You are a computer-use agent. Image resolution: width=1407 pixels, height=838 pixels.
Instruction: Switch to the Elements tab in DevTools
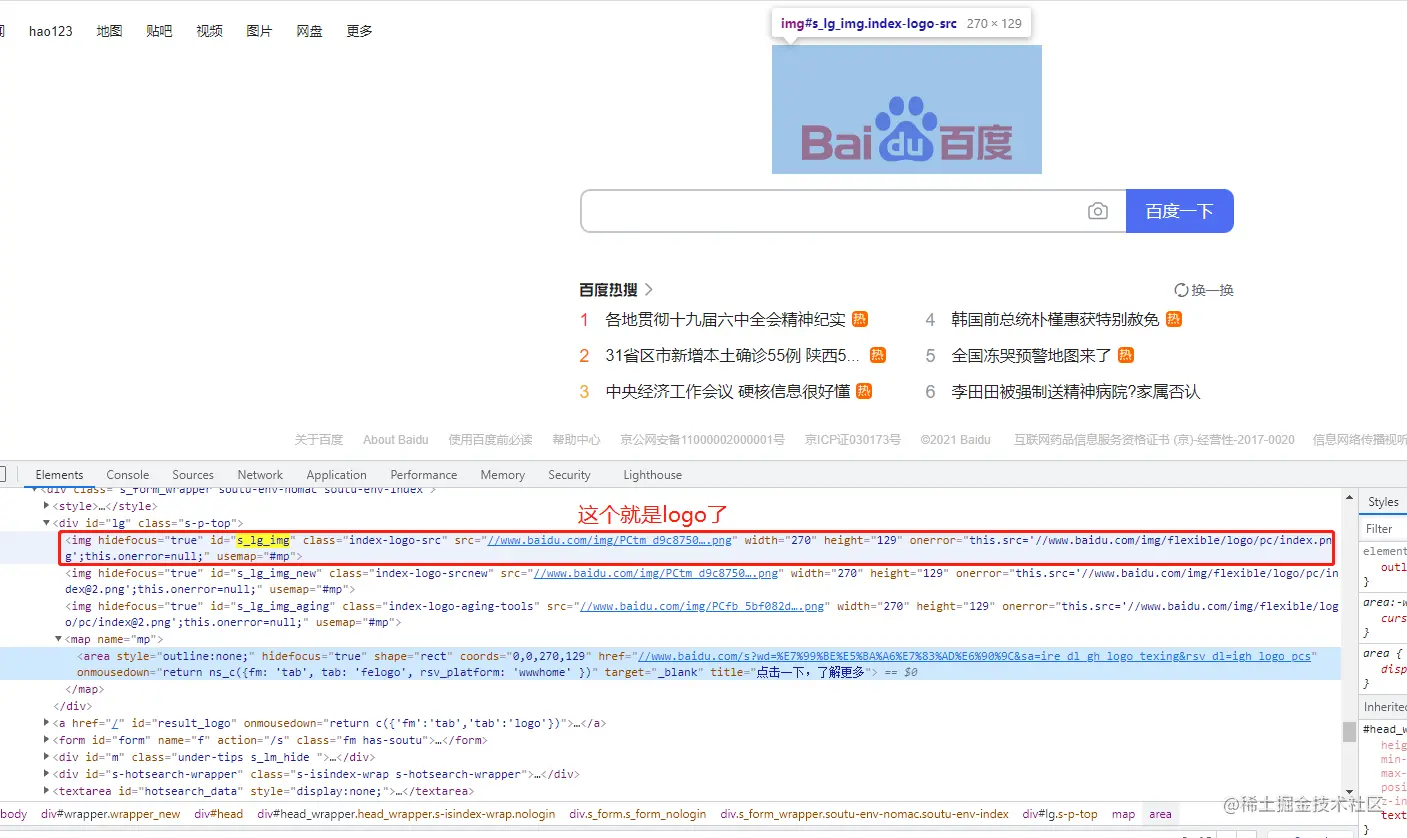pyautogui.click(x=59, y=475)
